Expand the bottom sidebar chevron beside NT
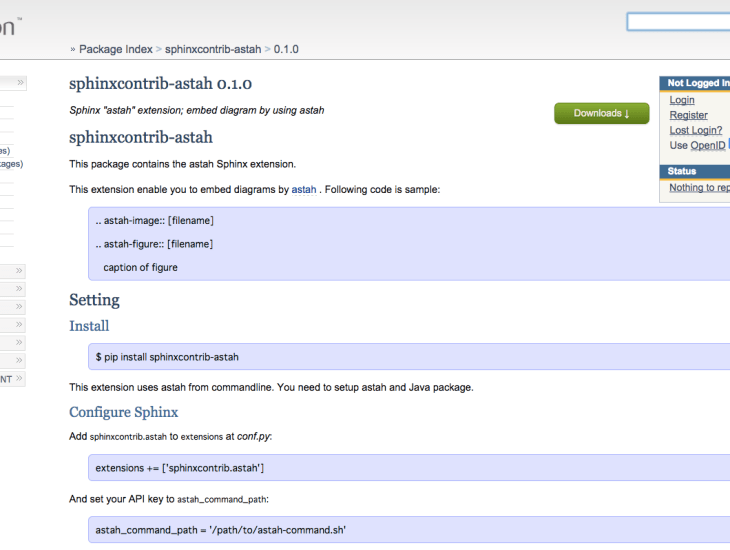This screenshot has width=730, height=550. 20,379
